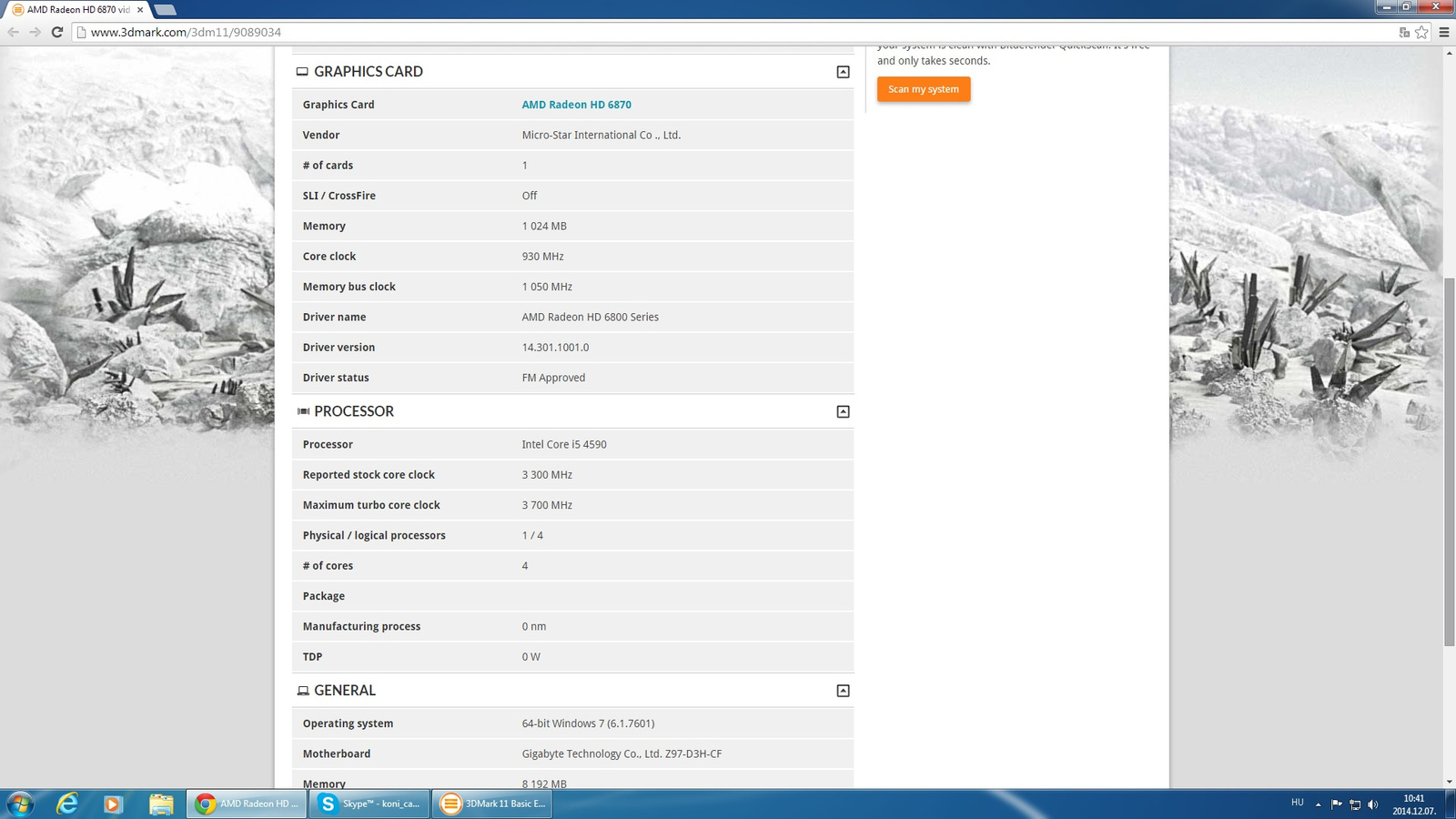Open Windows Explorer from the taskbar

coord(161,804)
